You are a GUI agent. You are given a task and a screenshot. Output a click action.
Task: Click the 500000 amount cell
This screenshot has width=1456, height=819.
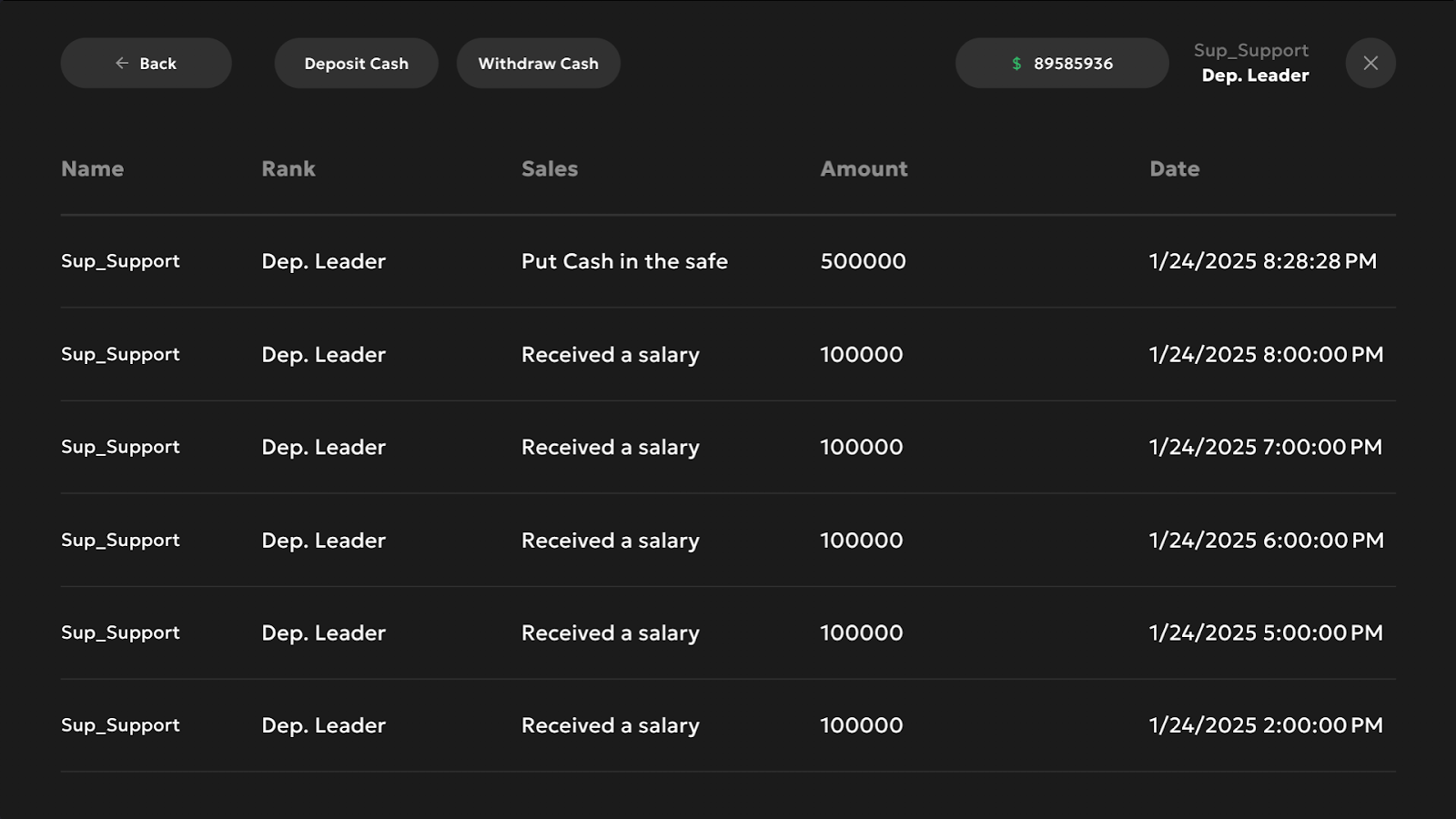point(863,261)
